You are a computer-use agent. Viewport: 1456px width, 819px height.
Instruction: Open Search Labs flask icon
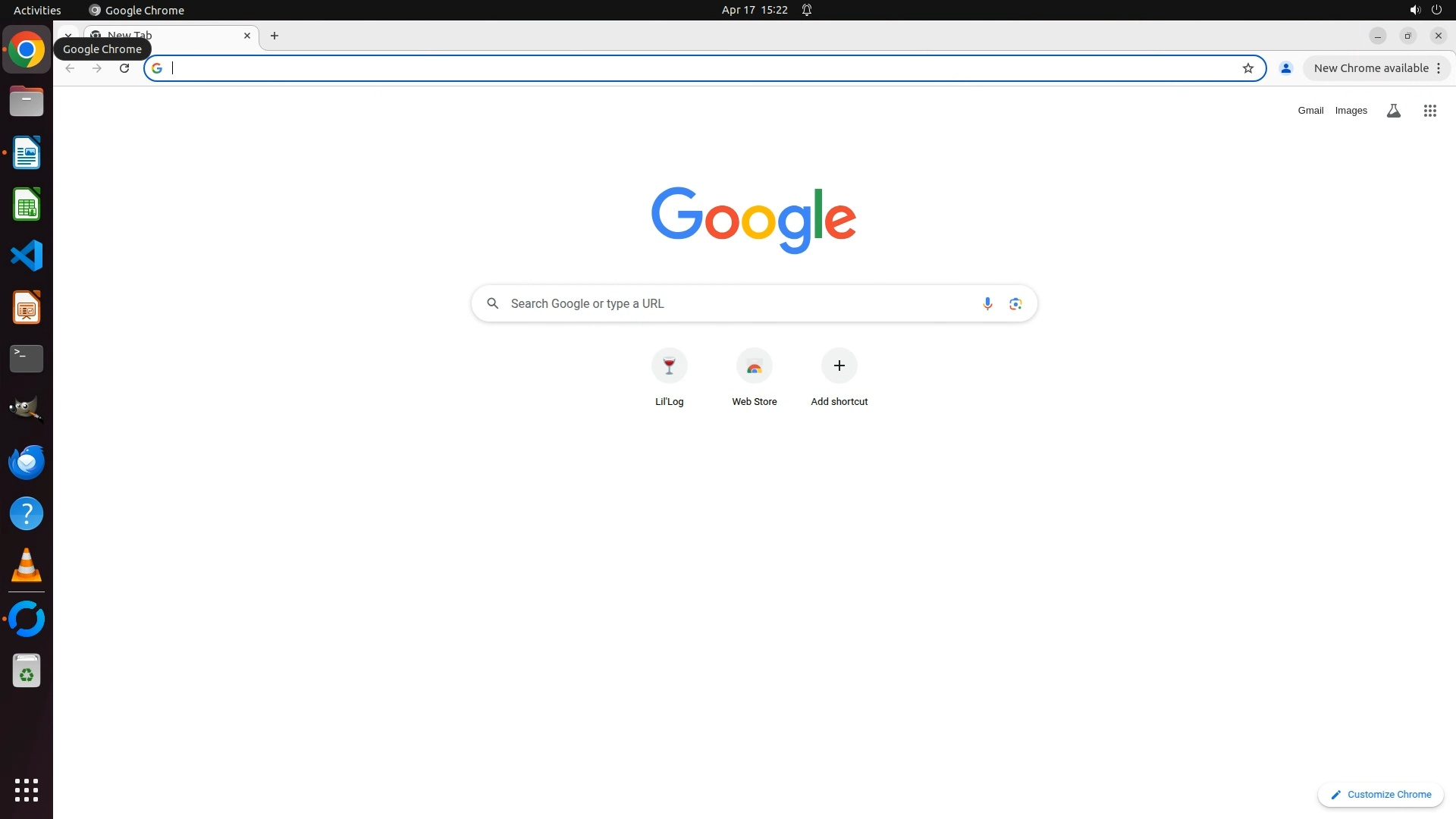click(x=1393, y=111)
